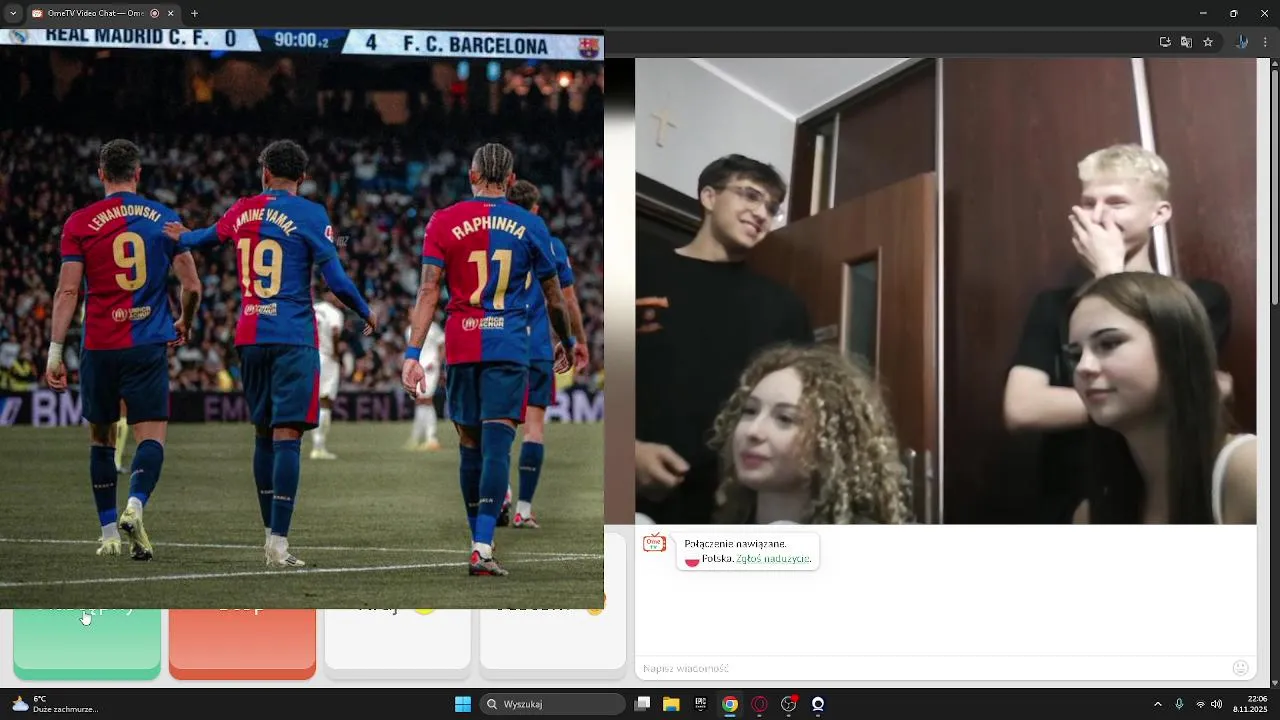This screenshot has width=1280, height=720.
Task: Open the Chrome profile avatar
Action: pos(1242,42)
